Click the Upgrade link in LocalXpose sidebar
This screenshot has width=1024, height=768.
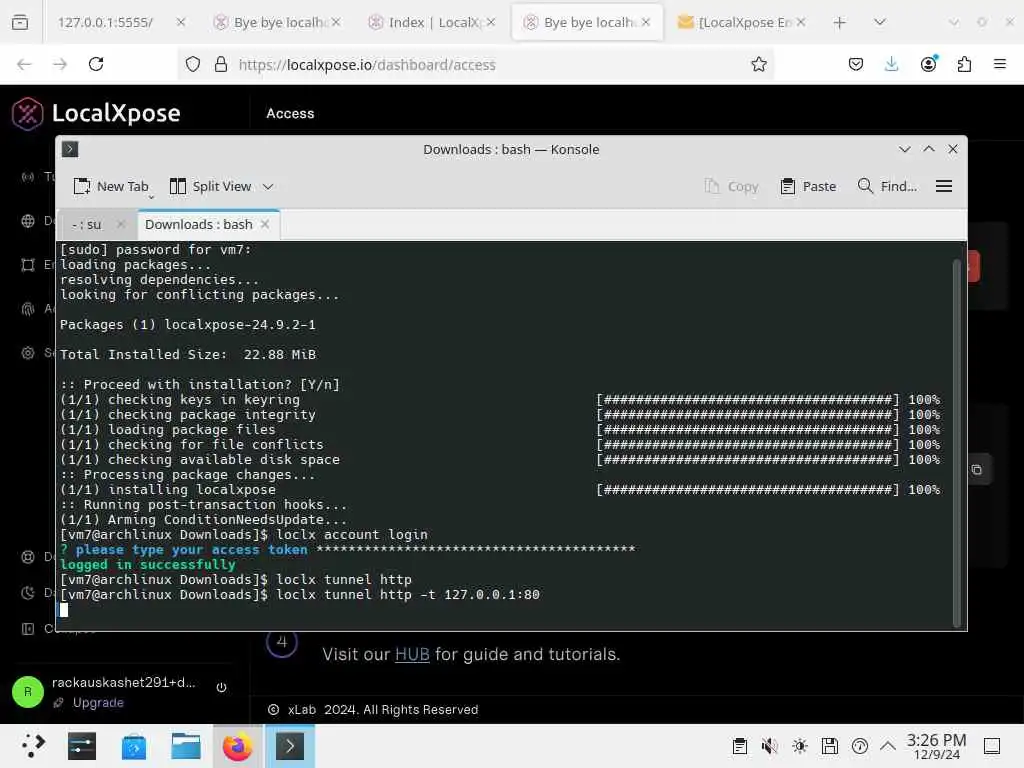click(98, 703)
